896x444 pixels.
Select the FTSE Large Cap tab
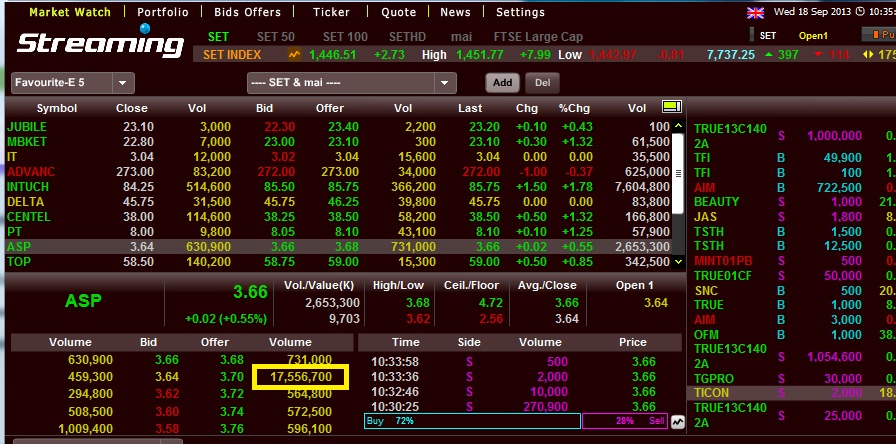coord(538,37)
